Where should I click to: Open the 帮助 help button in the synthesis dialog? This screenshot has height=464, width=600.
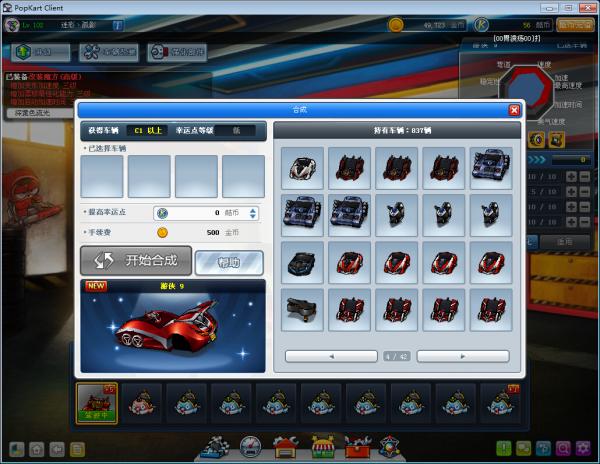(x=229, y=262)
